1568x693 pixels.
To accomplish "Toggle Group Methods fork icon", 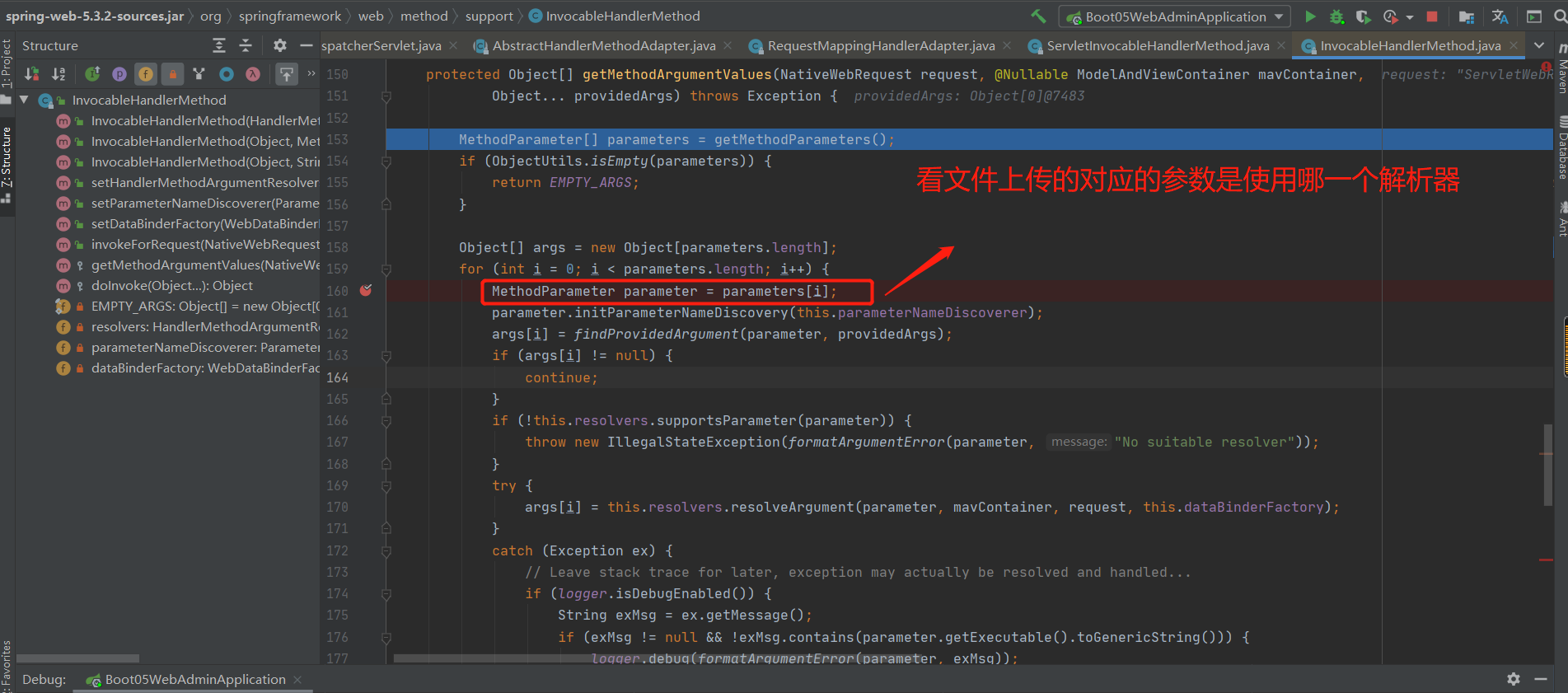I will (x=199, y=74).
